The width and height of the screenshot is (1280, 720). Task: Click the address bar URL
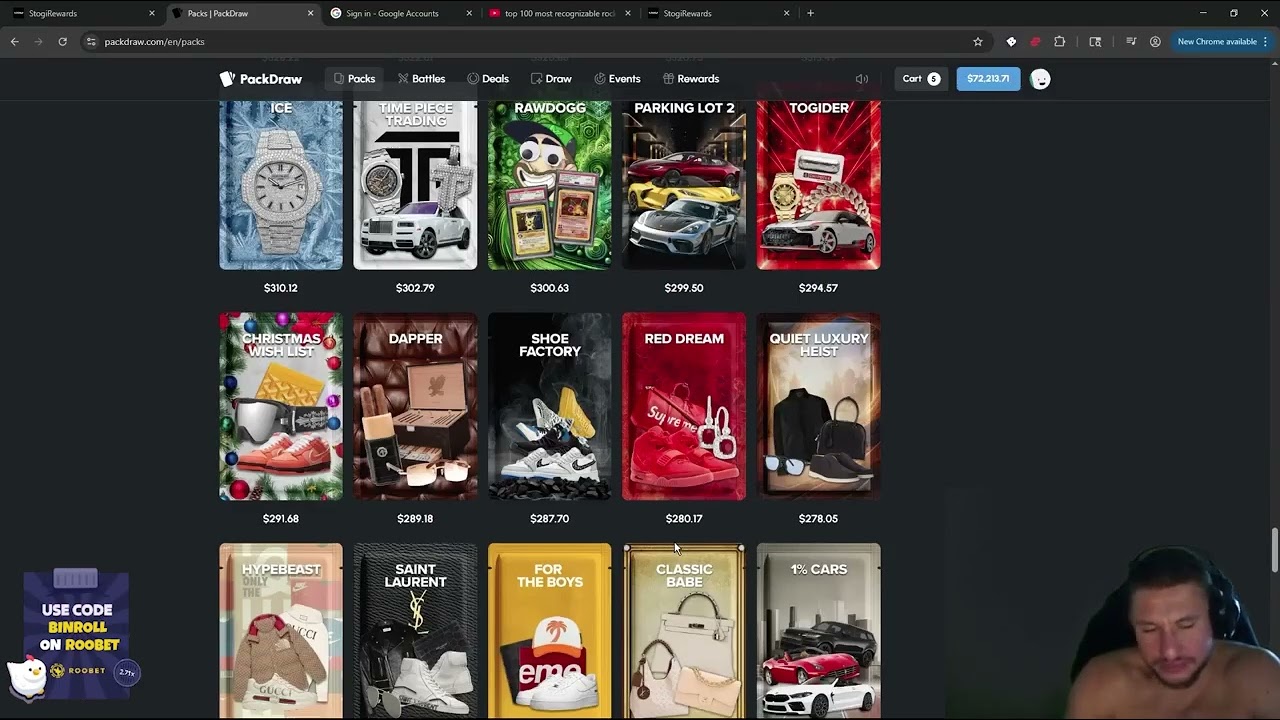155,42
